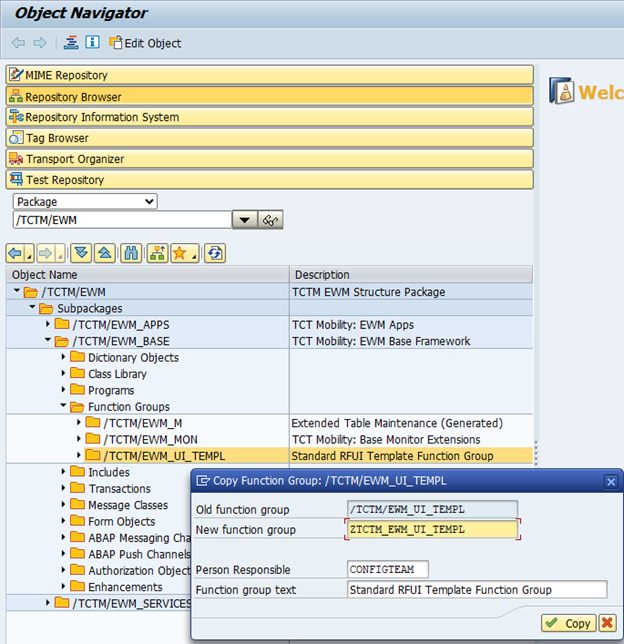Click the Function group text field
This screenshot has width=624, height=644.
(476, 590)
